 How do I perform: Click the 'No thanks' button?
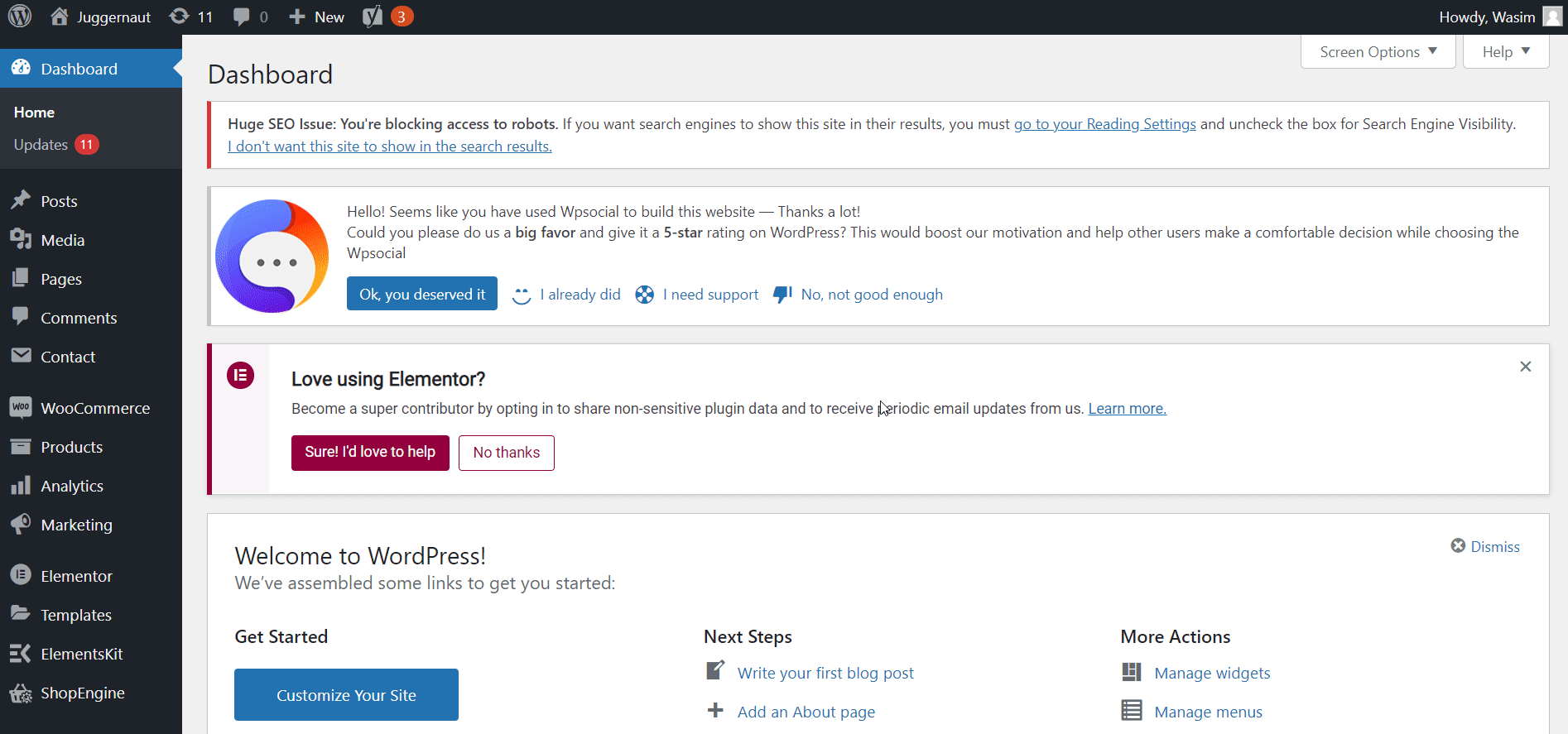(x=507, y=453)
